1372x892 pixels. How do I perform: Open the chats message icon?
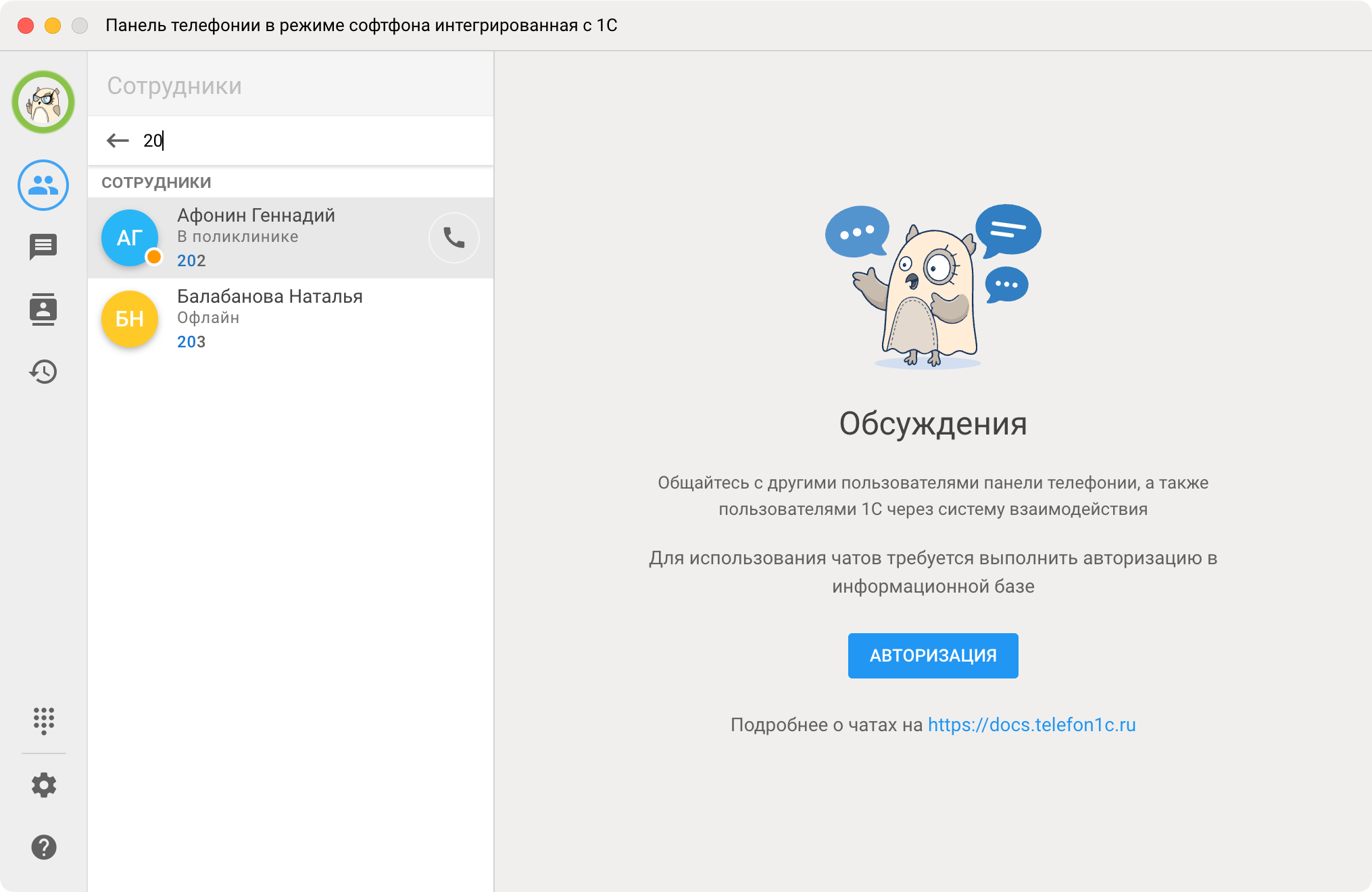[x=43, y=247]
